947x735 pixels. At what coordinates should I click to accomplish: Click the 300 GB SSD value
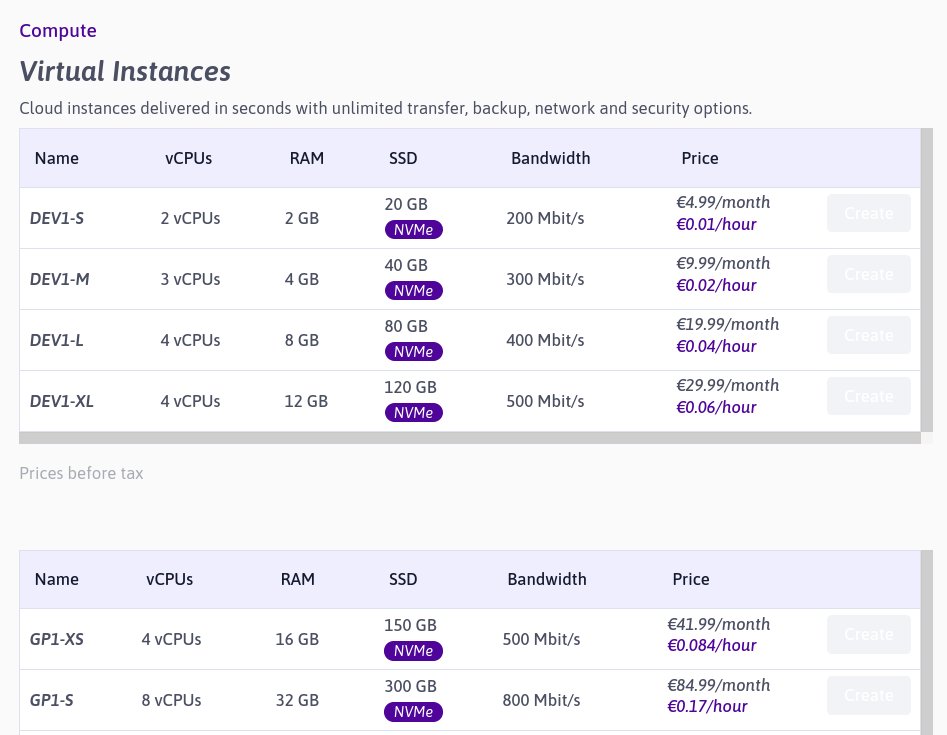tap(411, 686)
